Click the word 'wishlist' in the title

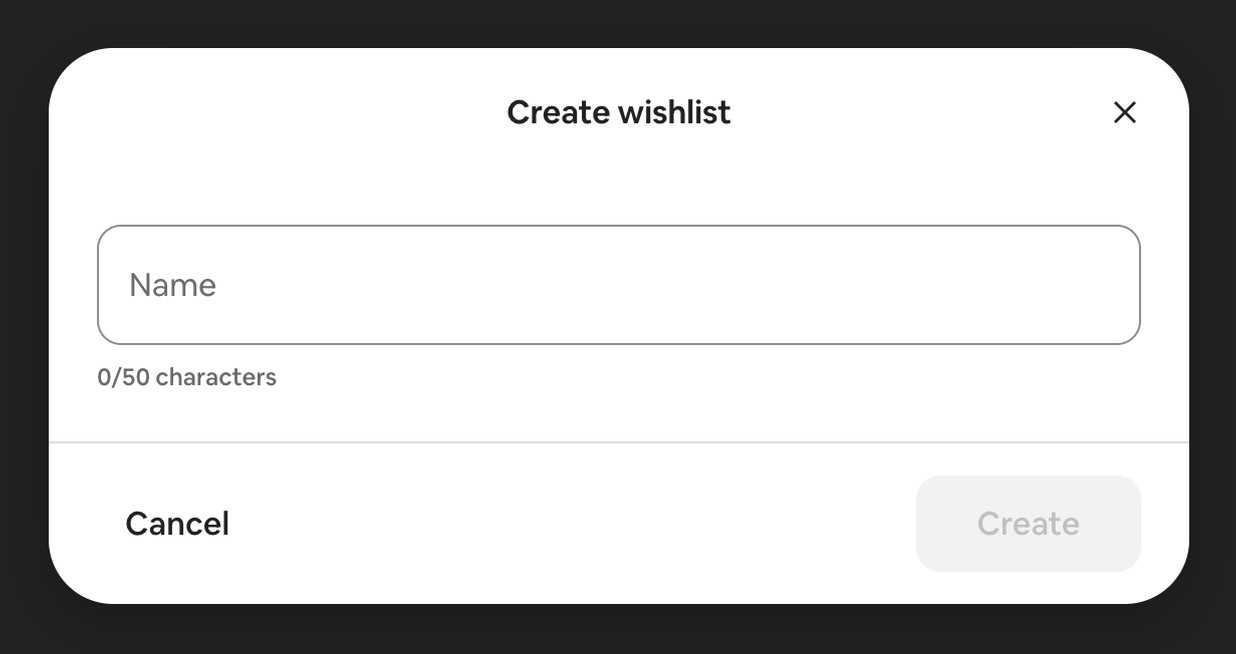[675, 112]
